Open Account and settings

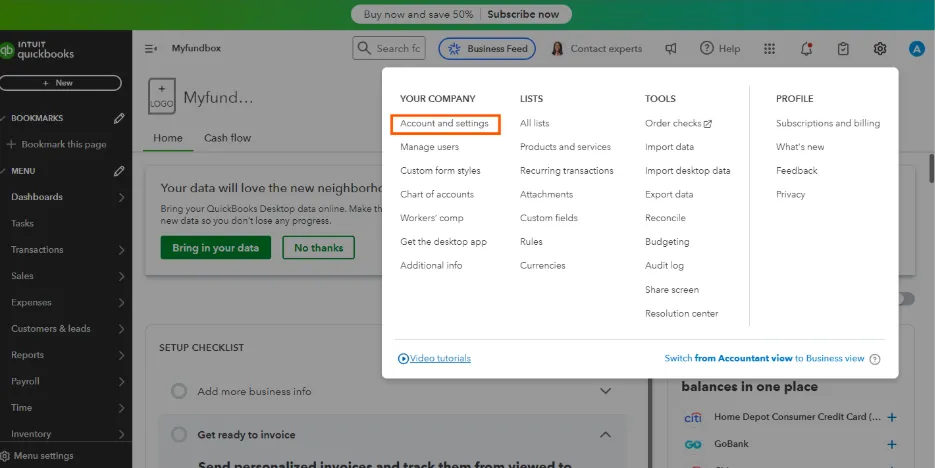444,124
